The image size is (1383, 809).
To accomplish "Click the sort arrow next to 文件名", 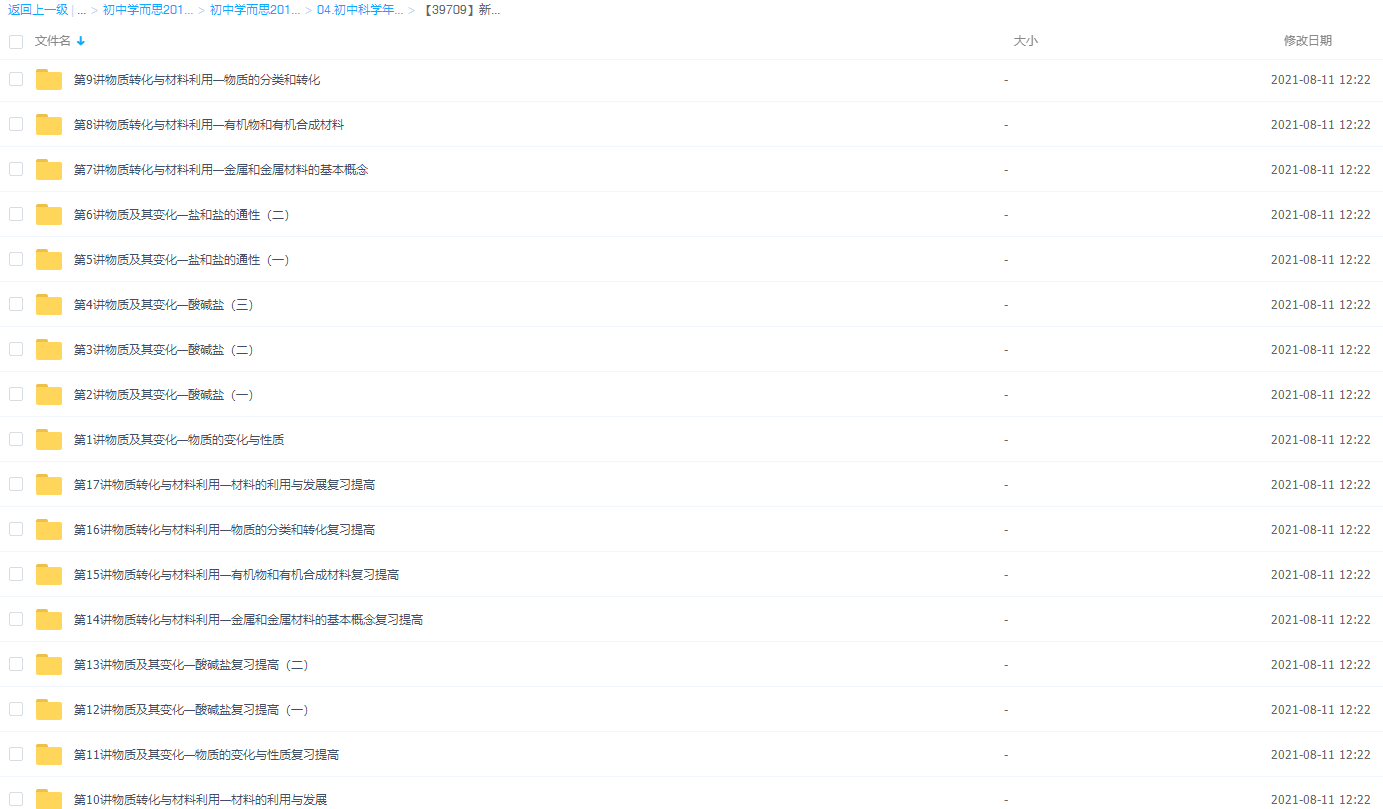I will pyautogui.click(x=81, y=41).
